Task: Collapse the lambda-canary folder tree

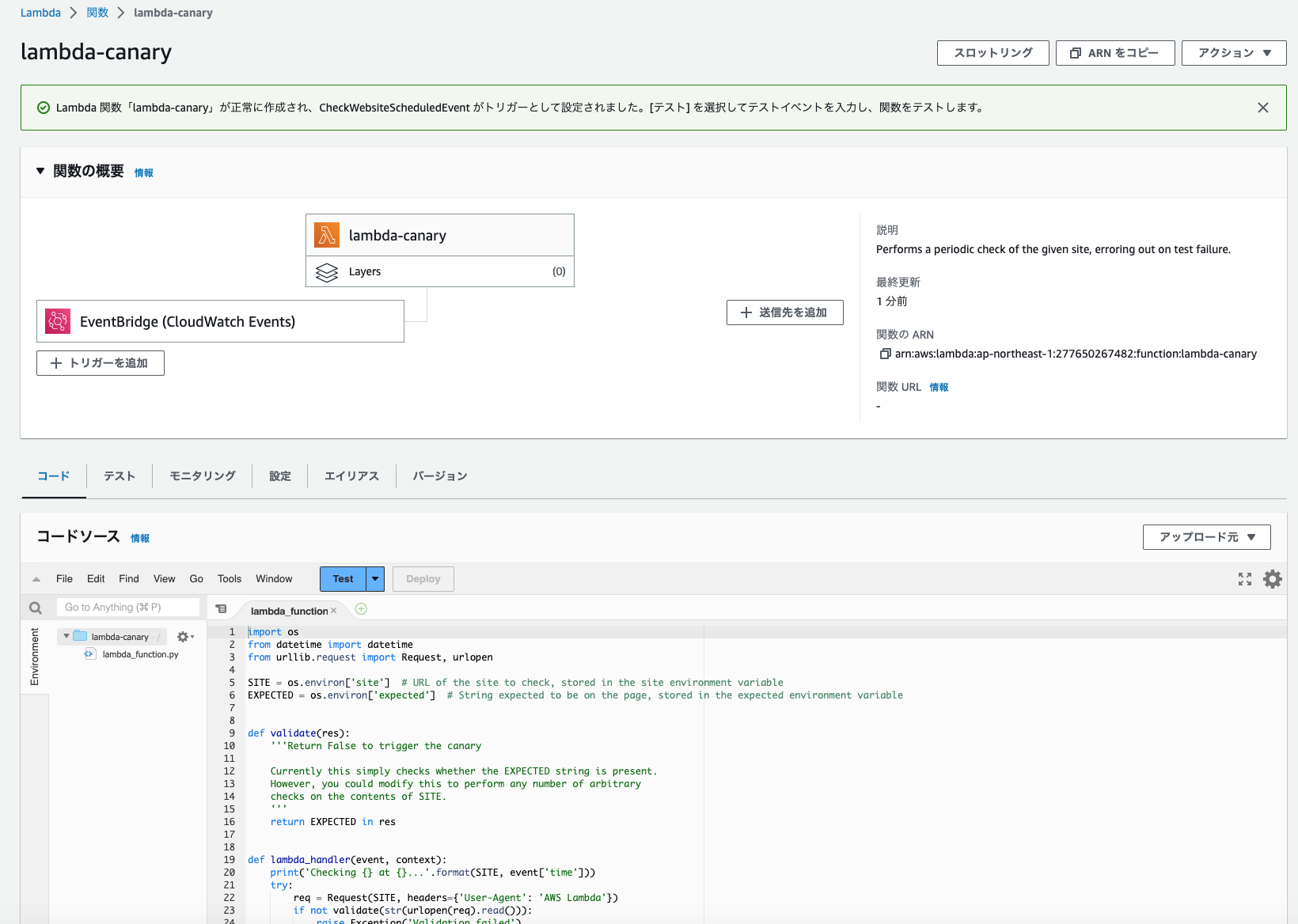Action: pyautogui.click(x=66, y=636)
